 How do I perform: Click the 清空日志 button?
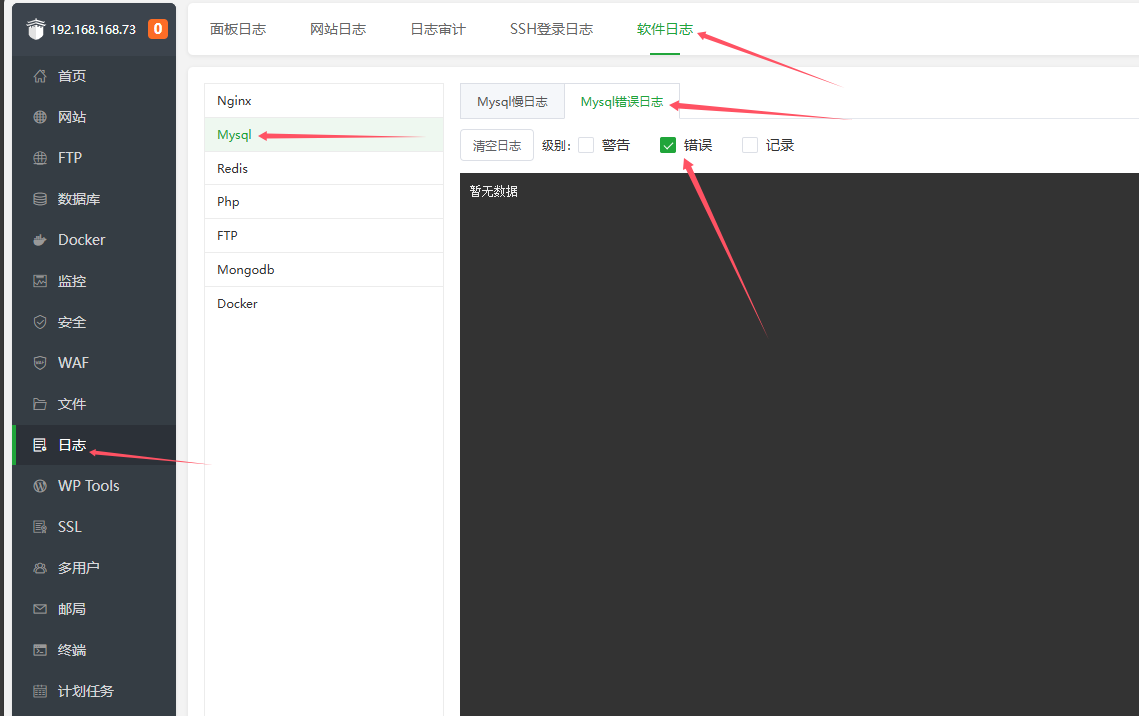[x=497, y=145]
